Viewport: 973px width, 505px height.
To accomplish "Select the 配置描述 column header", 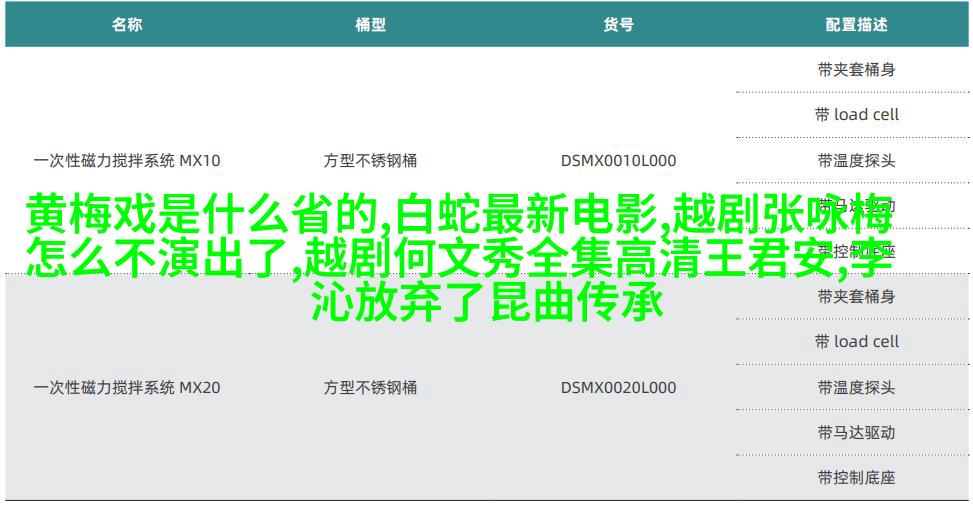I will click(856, 25).
